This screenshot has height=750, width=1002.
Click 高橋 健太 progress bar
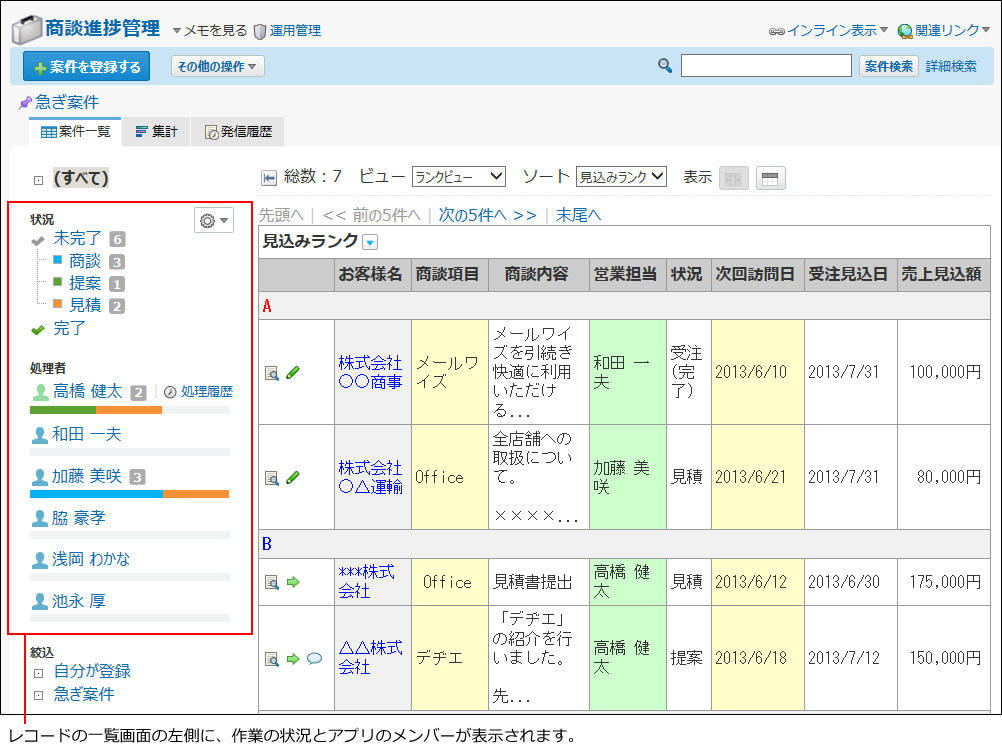click(x=130, y=410)
